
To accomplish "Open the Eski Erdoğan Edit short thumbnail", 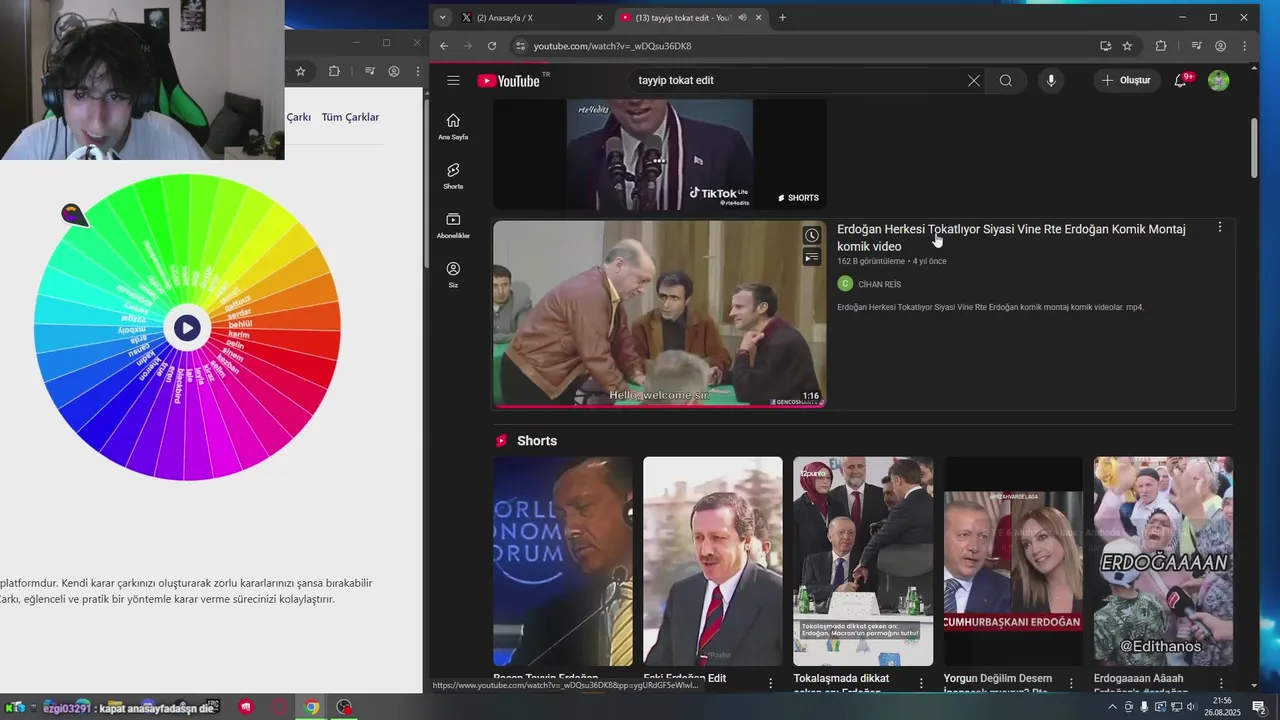I will [x=713, y=561].
